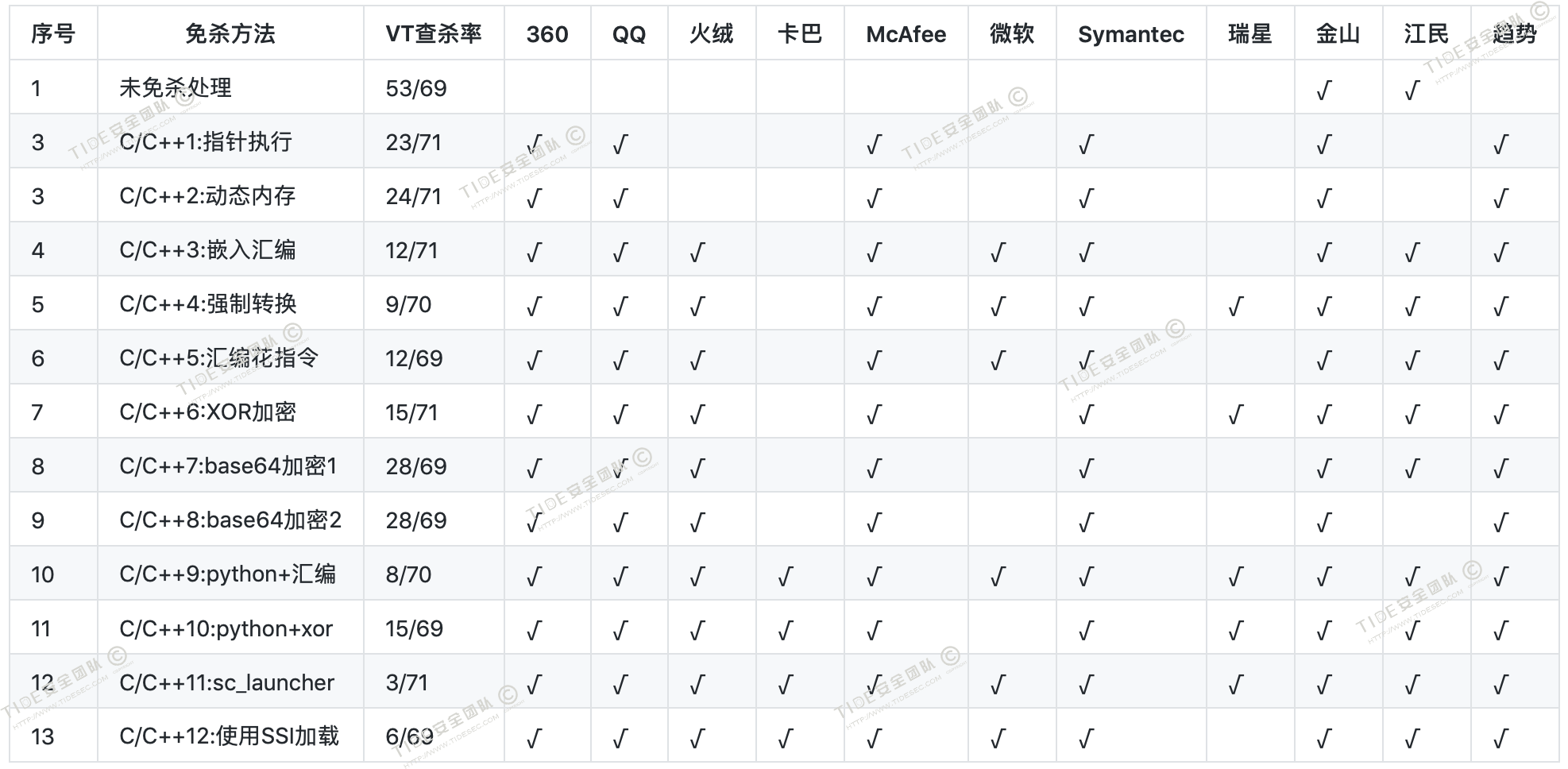Select the C/C++5:汇编花指令 method cell
The height and width of the screenshot is (769, 1568).
tap(219, 358)
